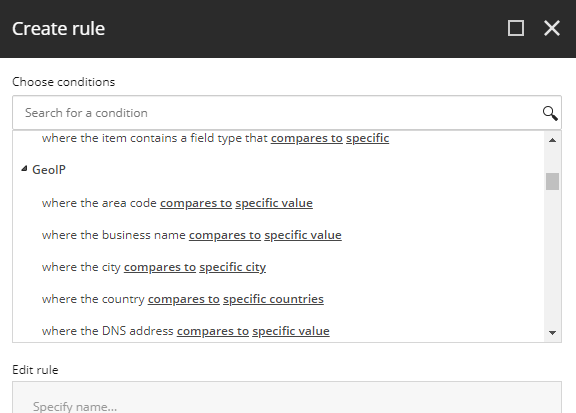Click the conditions list scrollbar thumb
Viewport: 576px width, 413px height.
coord(552,182)
